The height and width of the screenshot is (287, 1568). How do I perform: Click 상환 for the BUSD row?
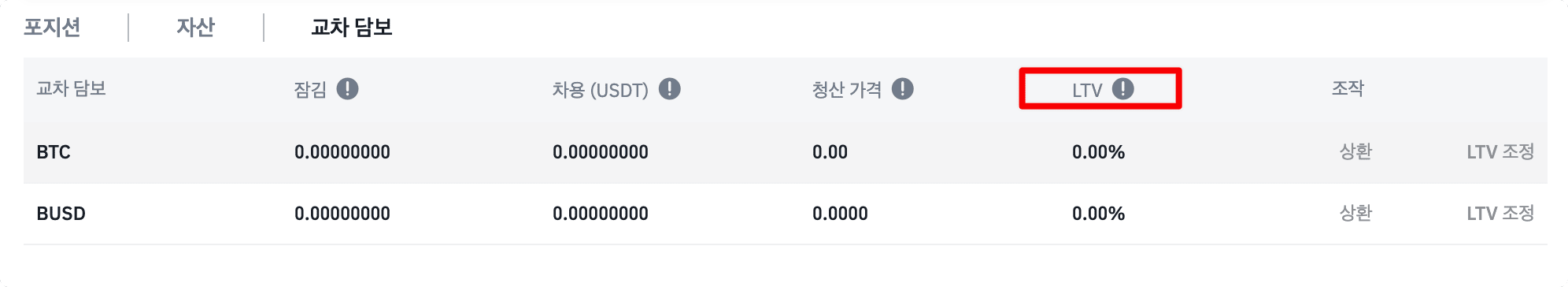[1355, 213]
